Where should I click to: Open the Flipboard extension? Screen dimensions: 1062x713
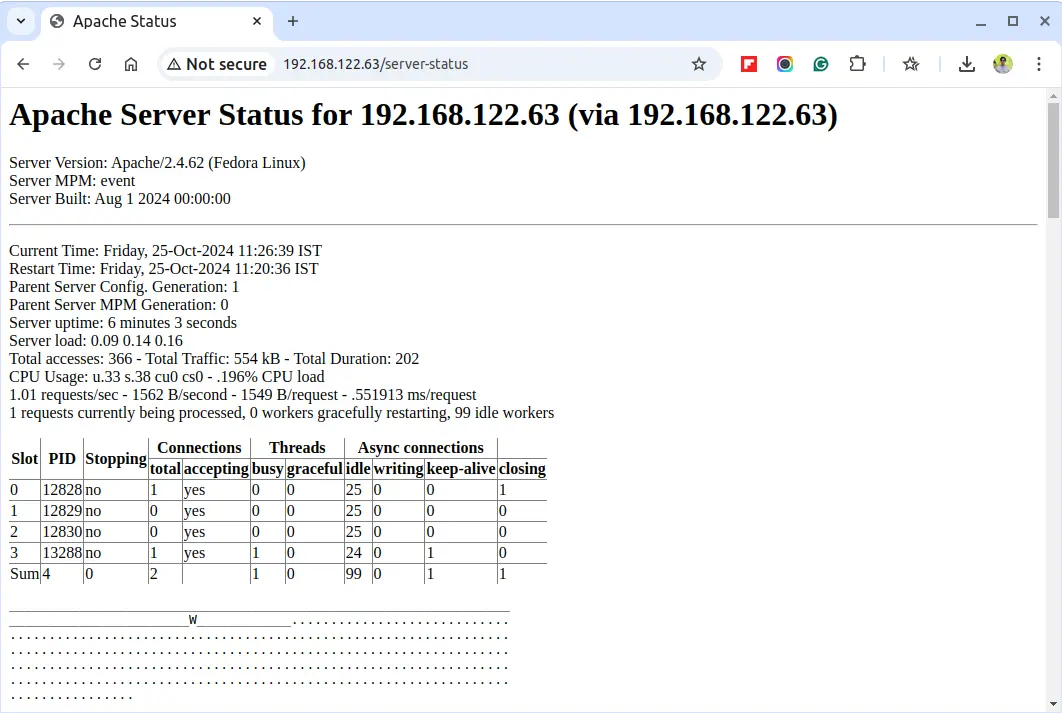[748, 63]
